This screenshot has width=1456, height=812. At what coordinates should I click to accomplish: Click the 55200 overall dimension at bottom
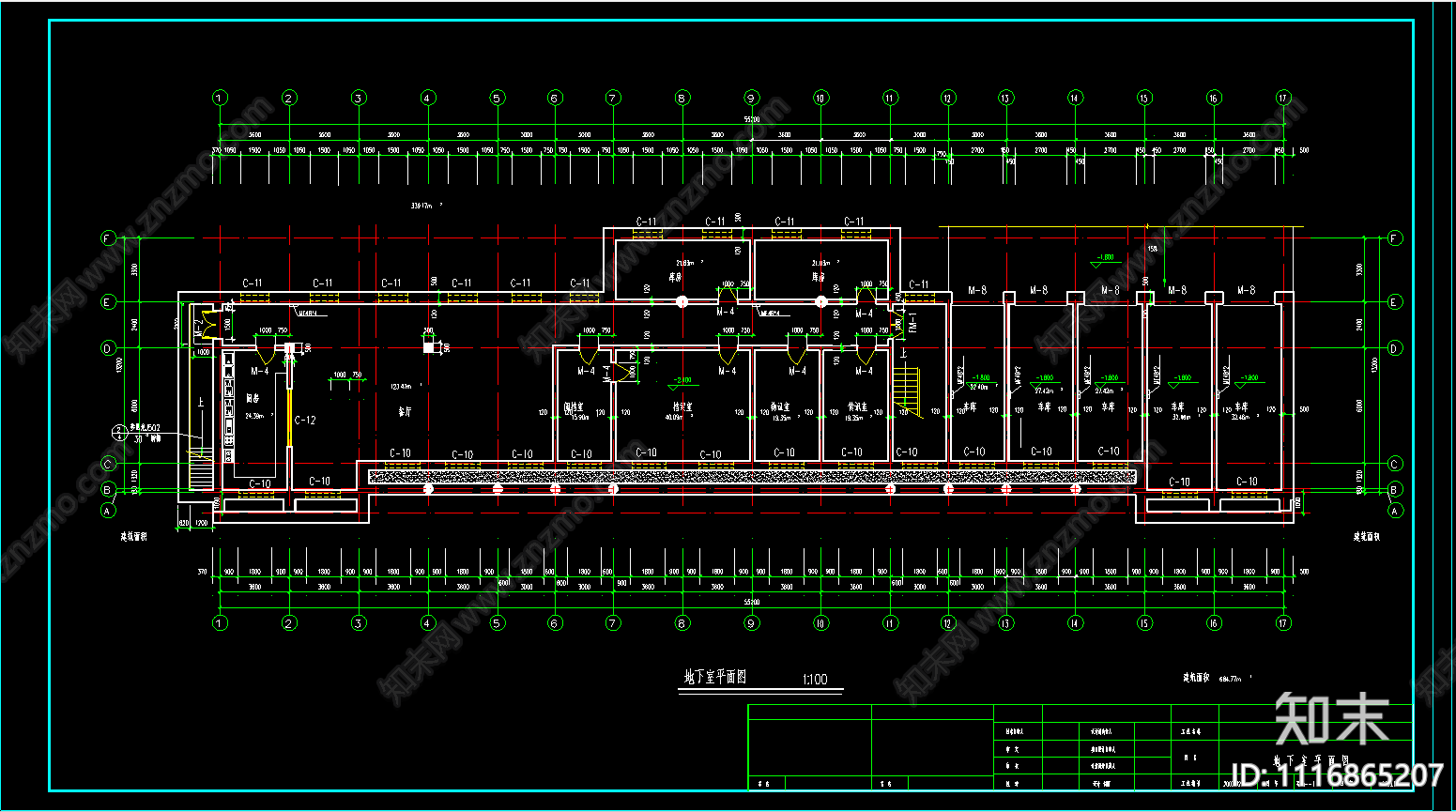[751, 602]
